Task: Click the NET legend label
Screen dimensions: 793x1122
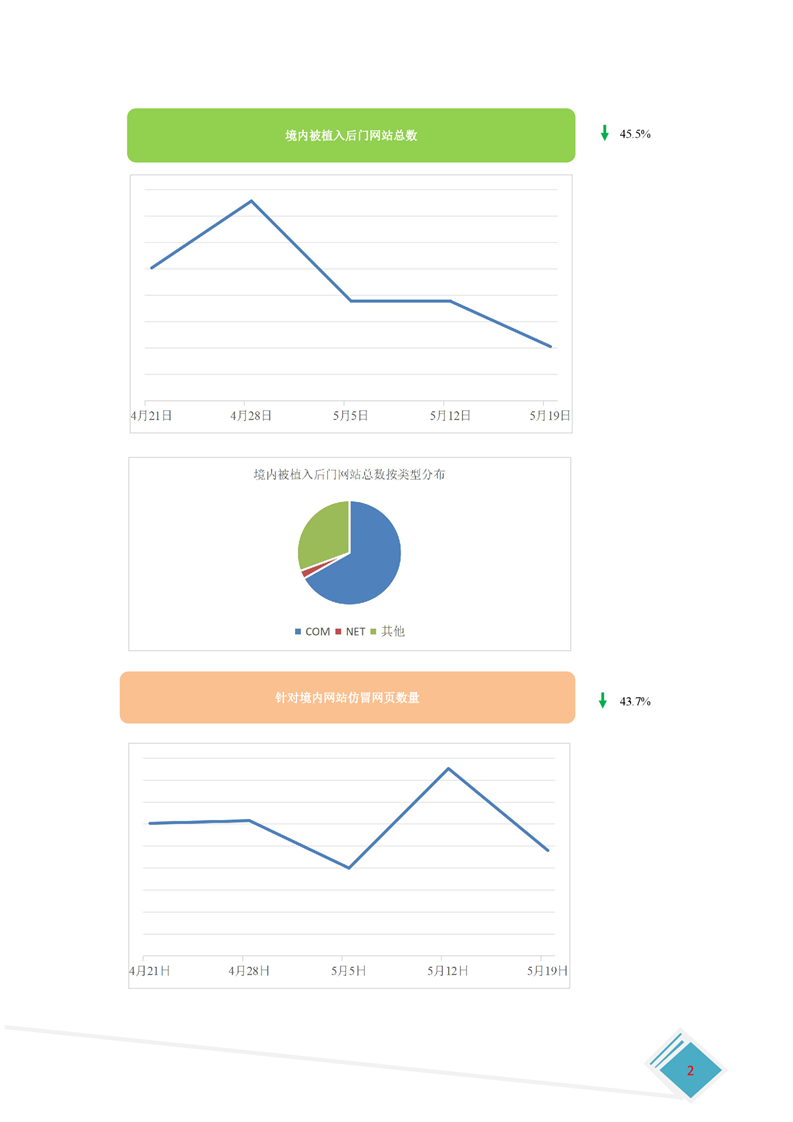Action: (355, 632)
